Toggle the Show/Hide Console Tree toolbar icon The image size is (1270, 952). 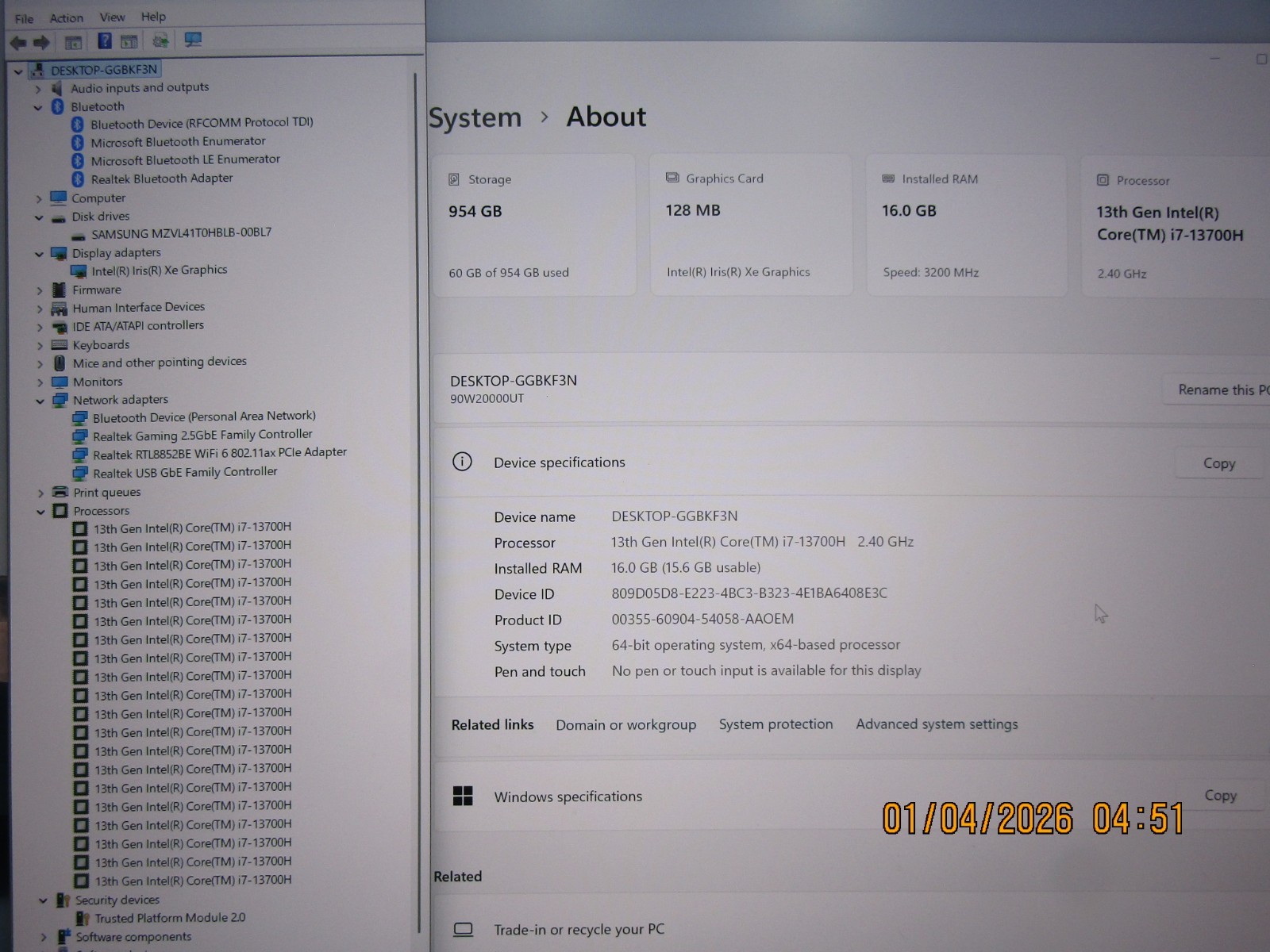[73, 42]
